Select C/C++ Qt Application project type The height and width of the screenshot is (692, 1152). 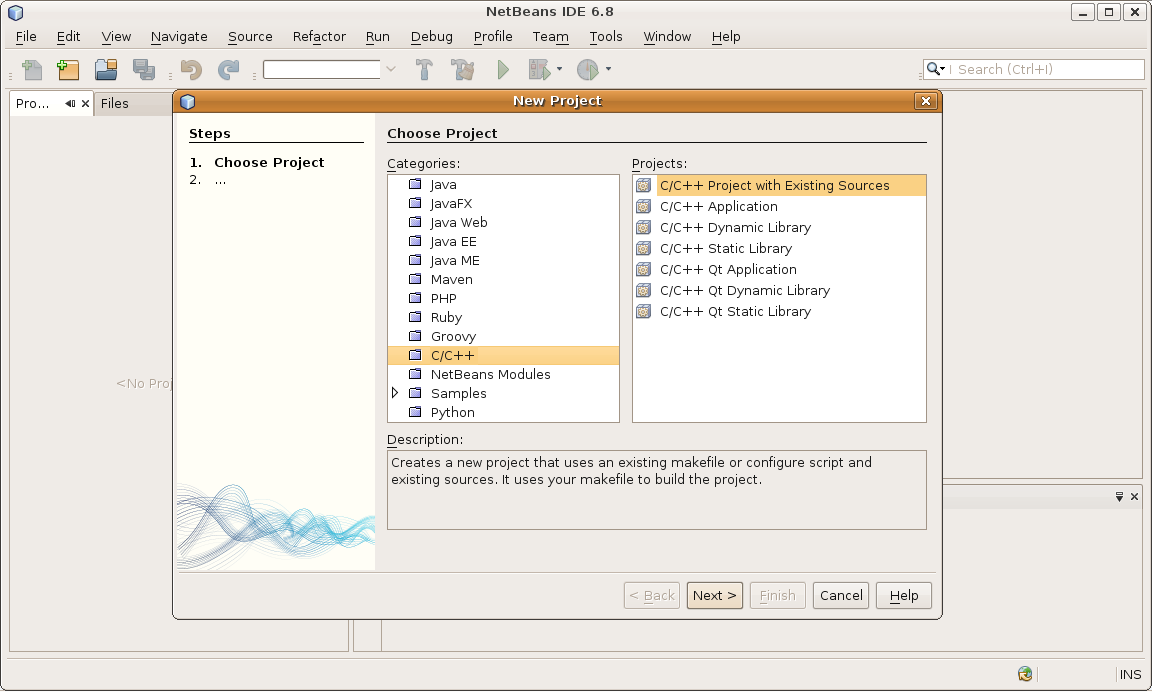(x=779, y=270)
